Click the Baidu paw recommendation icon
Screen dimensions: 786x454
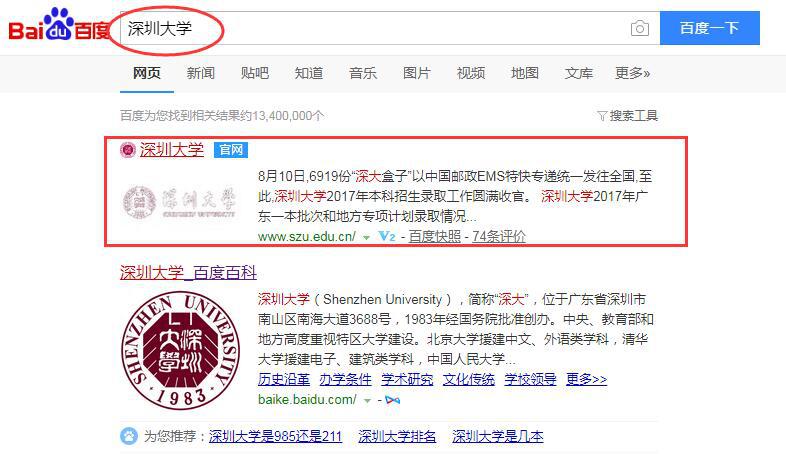pos(129,436)
